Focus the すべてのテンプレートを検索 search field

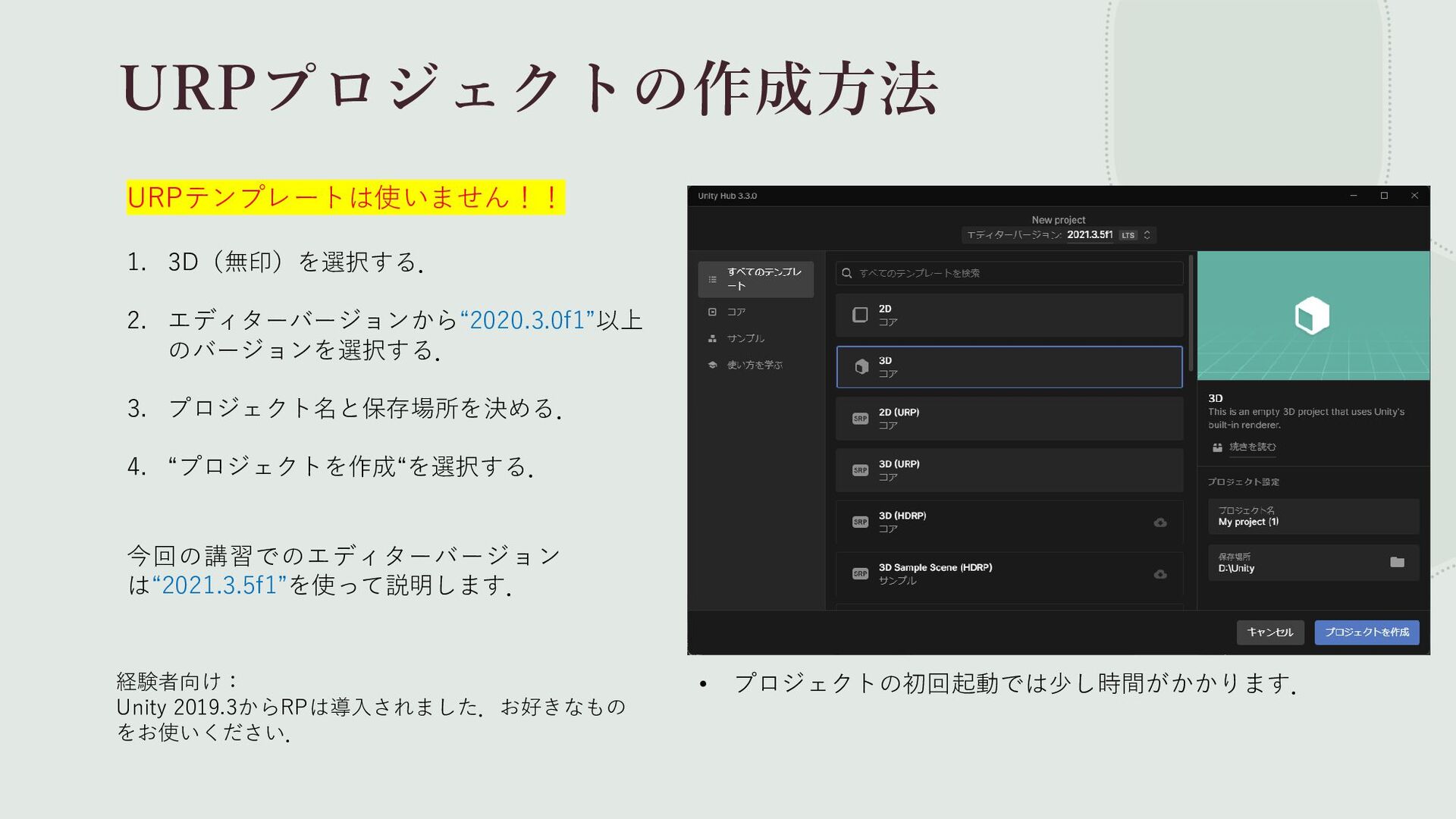1009,273
